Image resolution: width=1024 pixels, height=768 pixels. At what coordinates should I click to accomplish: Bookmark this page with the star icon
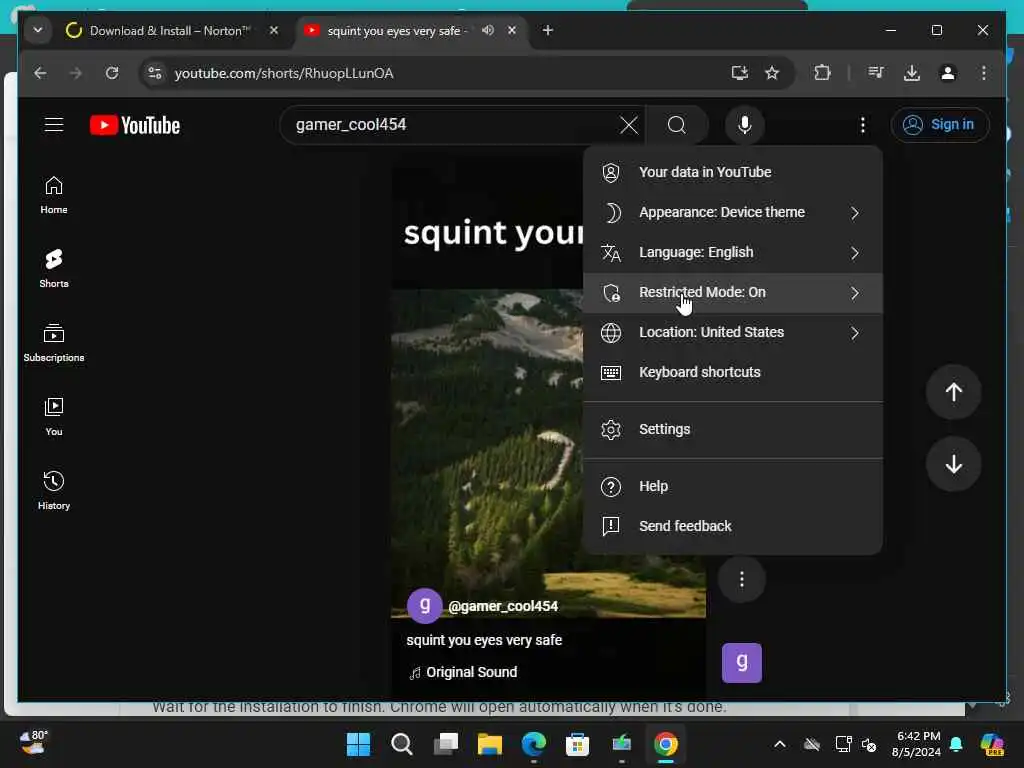[772, 73]
